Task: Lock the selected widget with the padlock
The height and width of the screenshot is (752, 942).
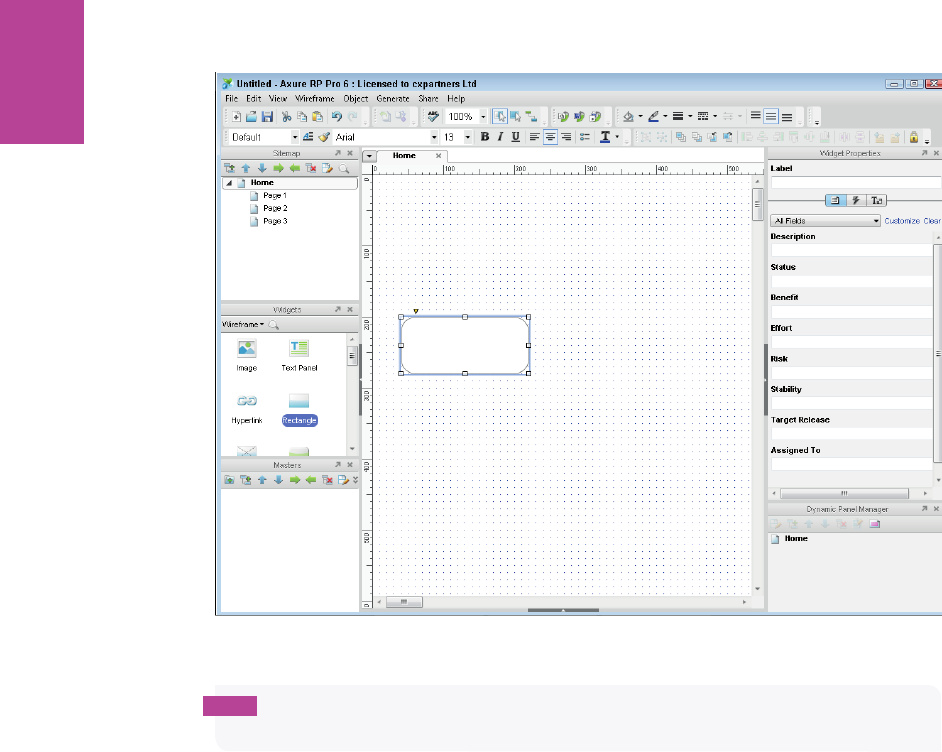Action: pyautogui.click(x=914, y=137)
